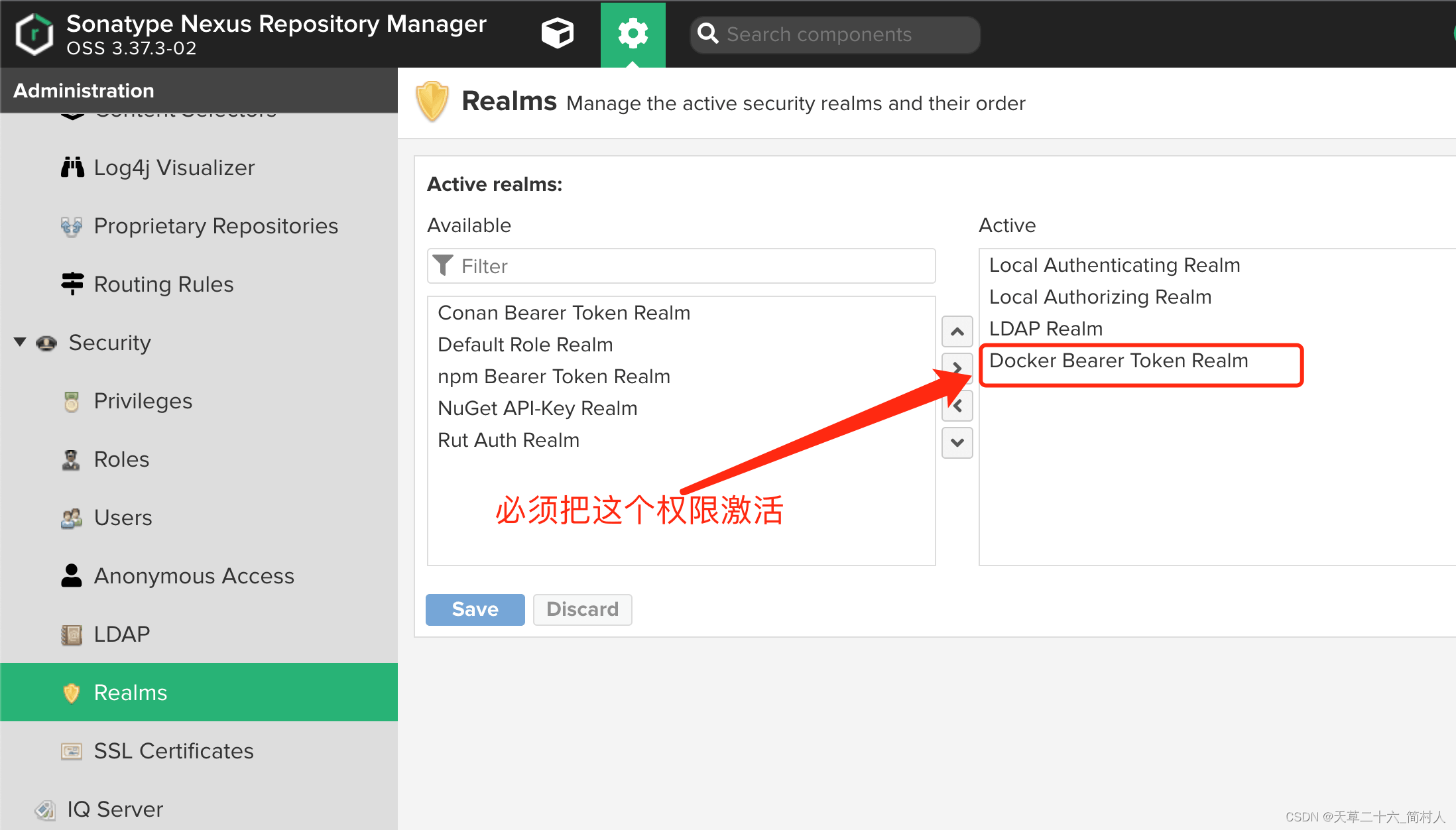Click the IQ Server icon
This screenshot has width=1456, height=830.
coord(45,809)
